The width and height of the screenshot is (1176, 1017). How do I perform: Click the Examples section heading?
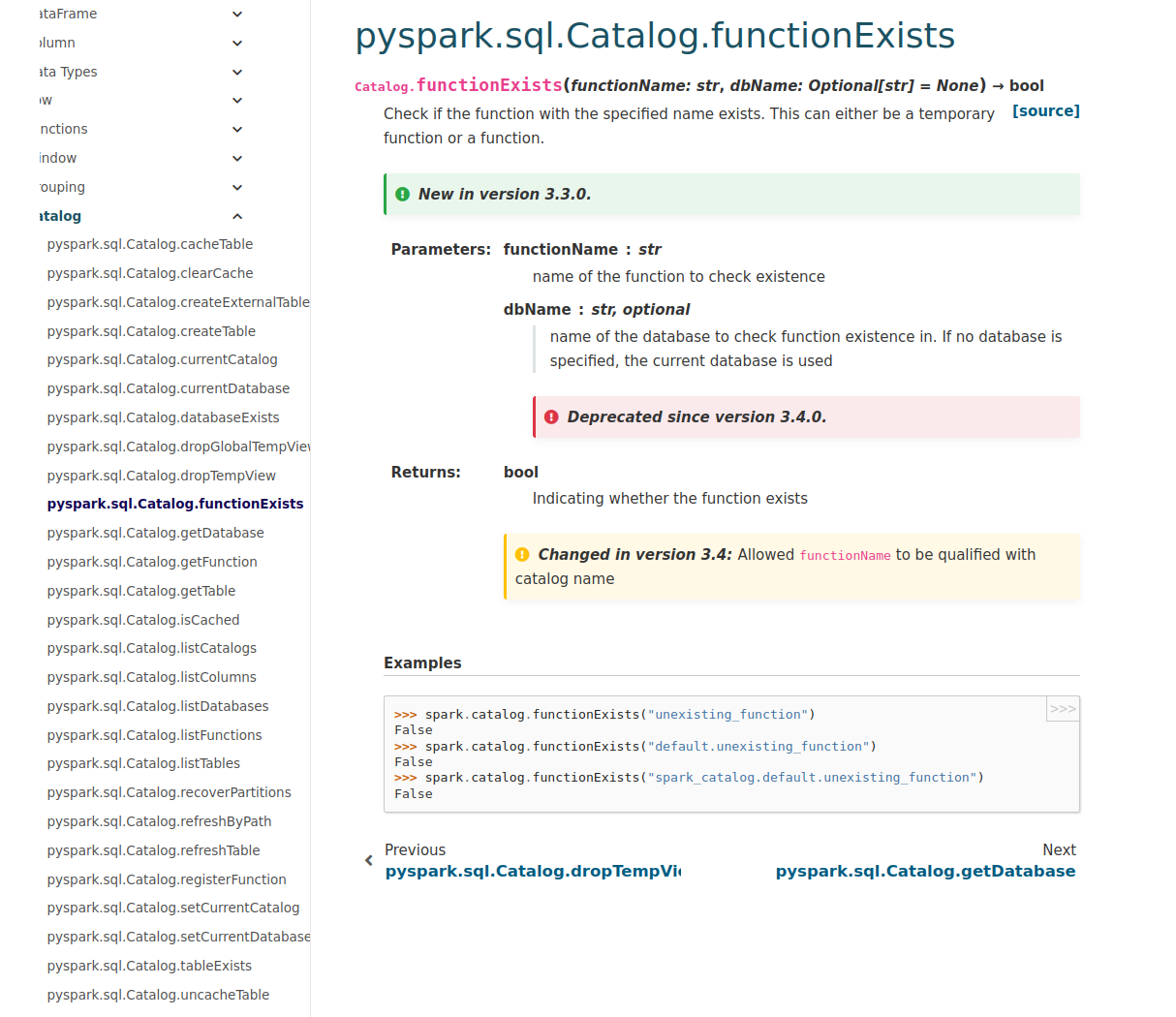[422, 663]
